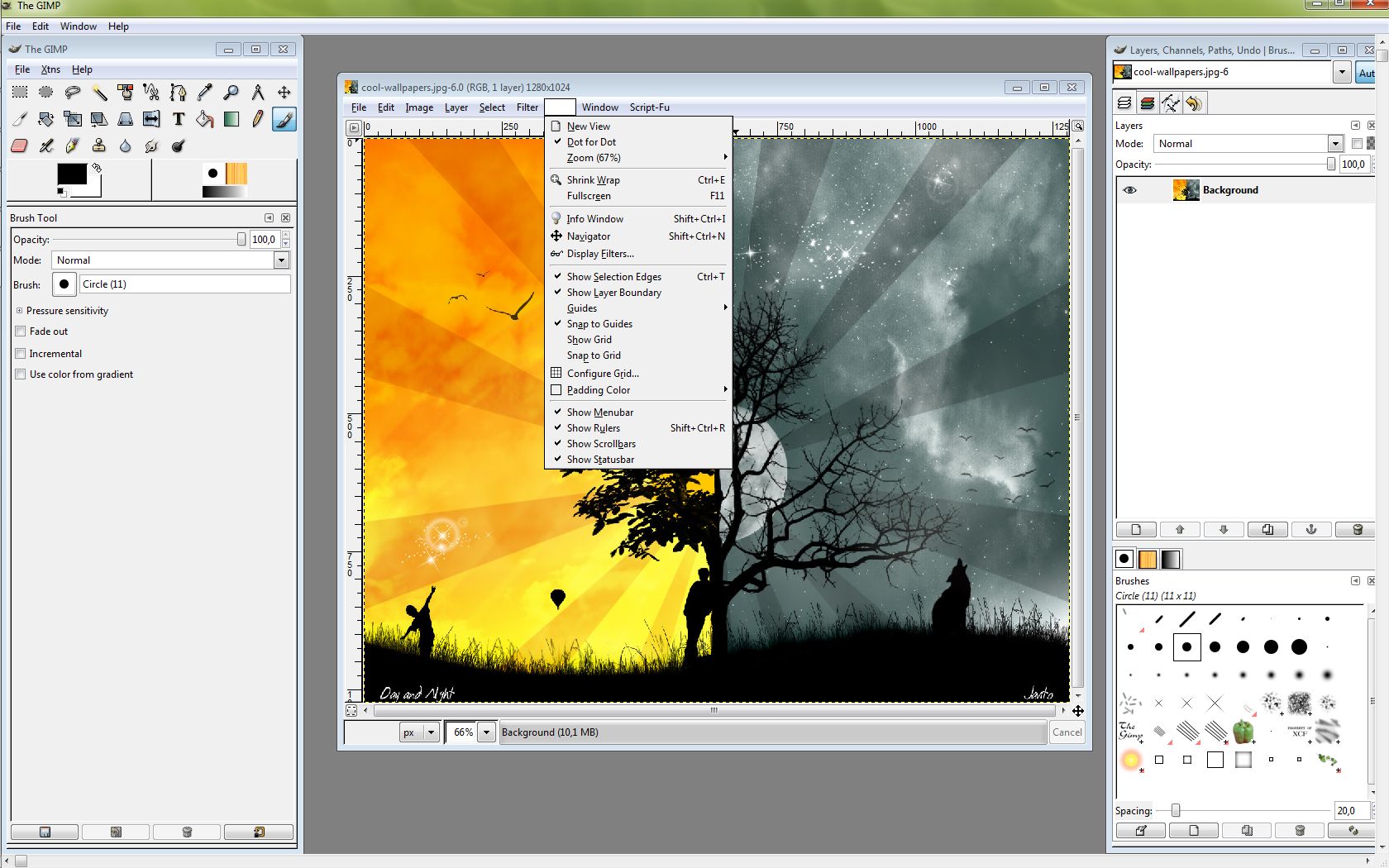Click Cancel button in image statusbar
This screenshot has height=868, width=1389.
[1067, 732]
